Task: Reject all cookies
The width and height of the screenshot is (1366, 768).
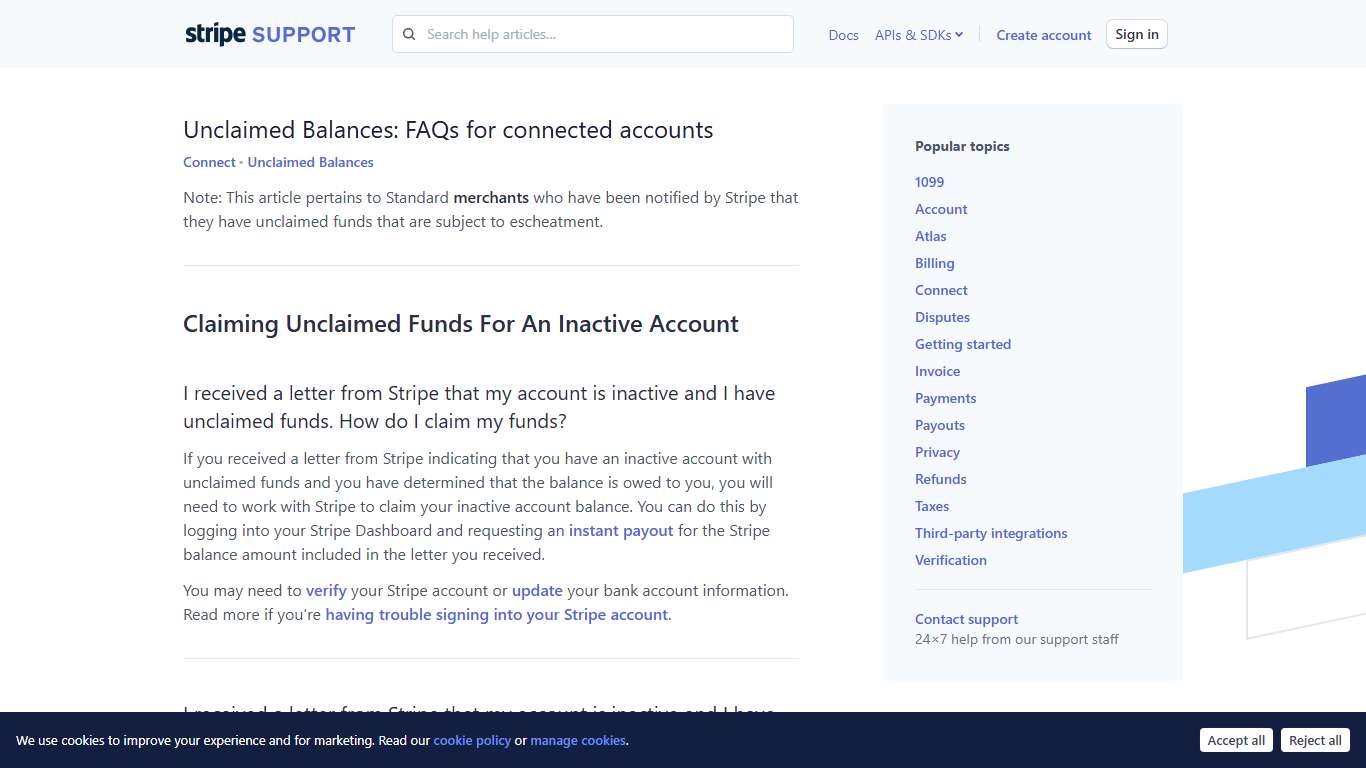Action: tap(1315, 740)
